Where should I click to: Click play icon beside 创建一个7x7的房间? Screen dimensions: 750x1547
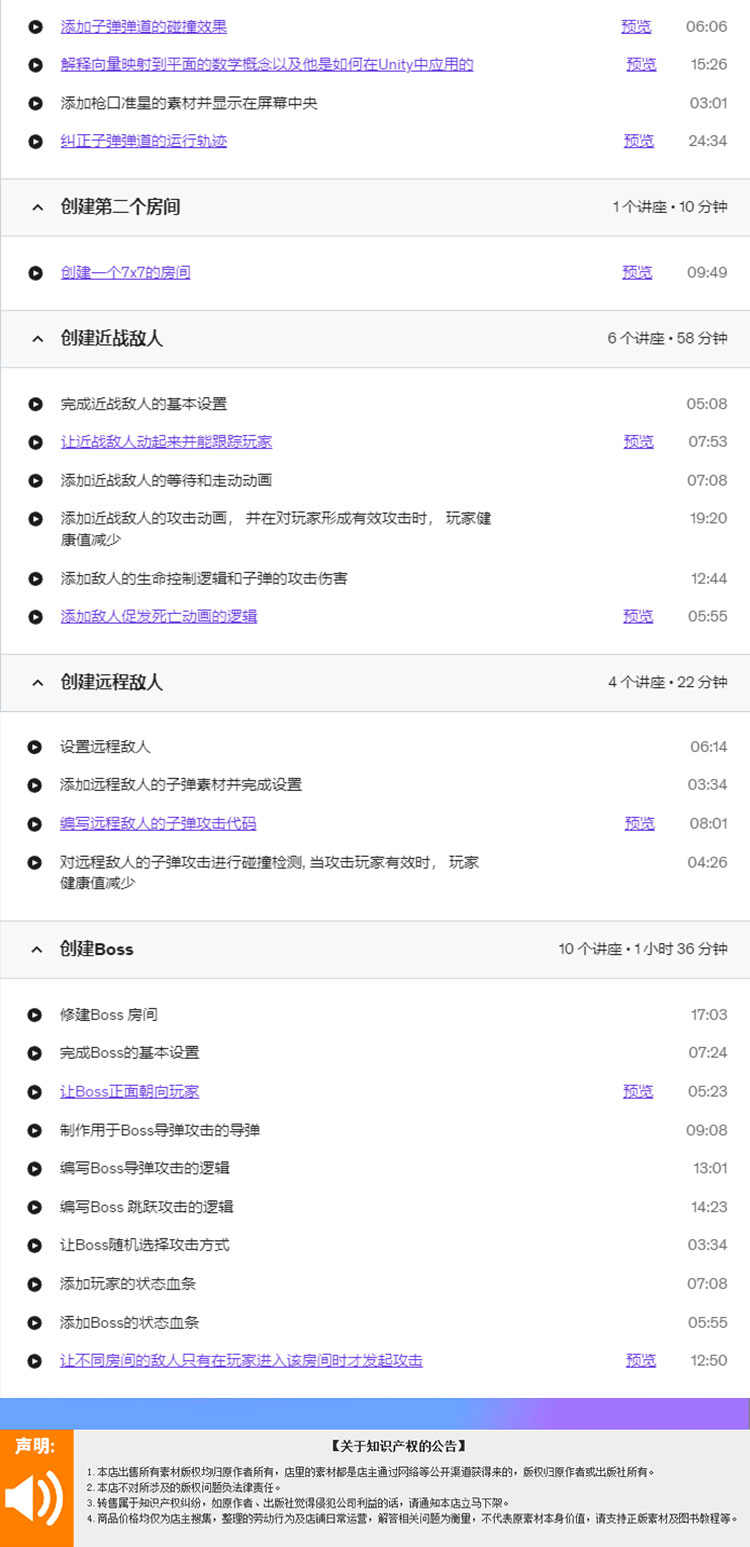point(36,272)
